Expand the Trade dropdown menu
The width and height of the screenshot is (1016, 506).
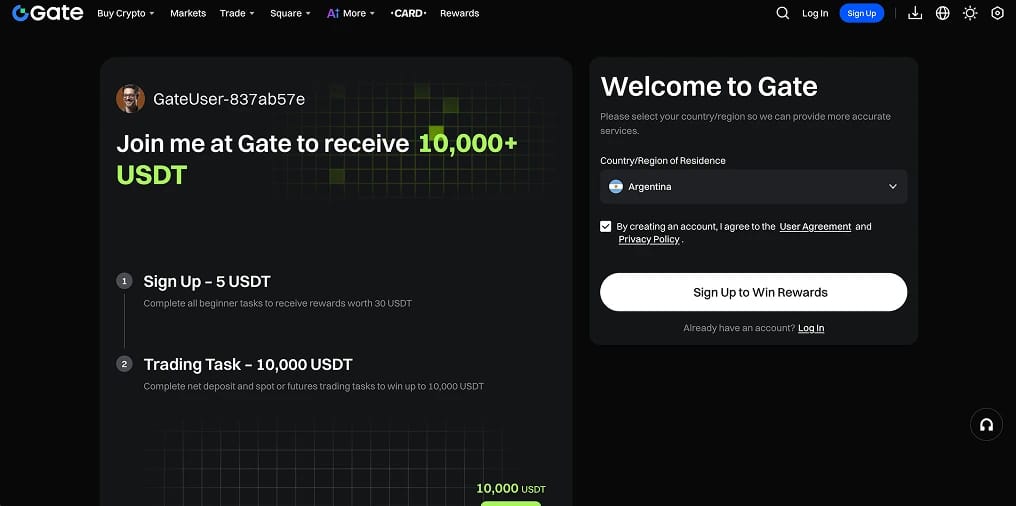[237, 13]
